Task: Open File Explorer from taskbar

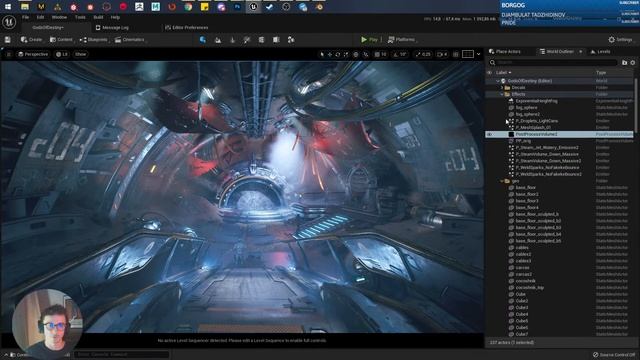Action: point(24,7)
